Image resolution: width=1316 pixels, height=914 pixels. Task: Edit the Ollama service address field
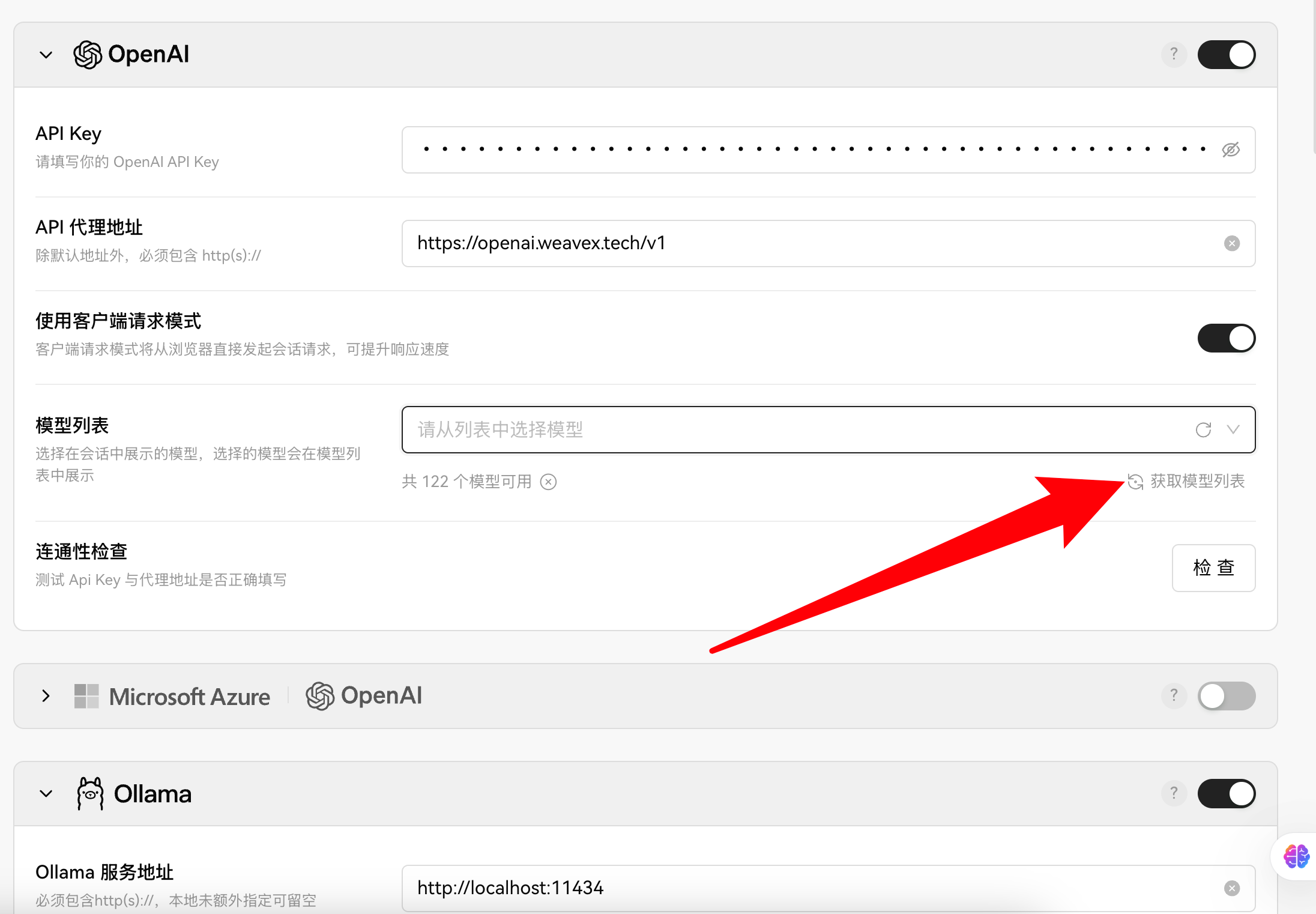[829, 888]
